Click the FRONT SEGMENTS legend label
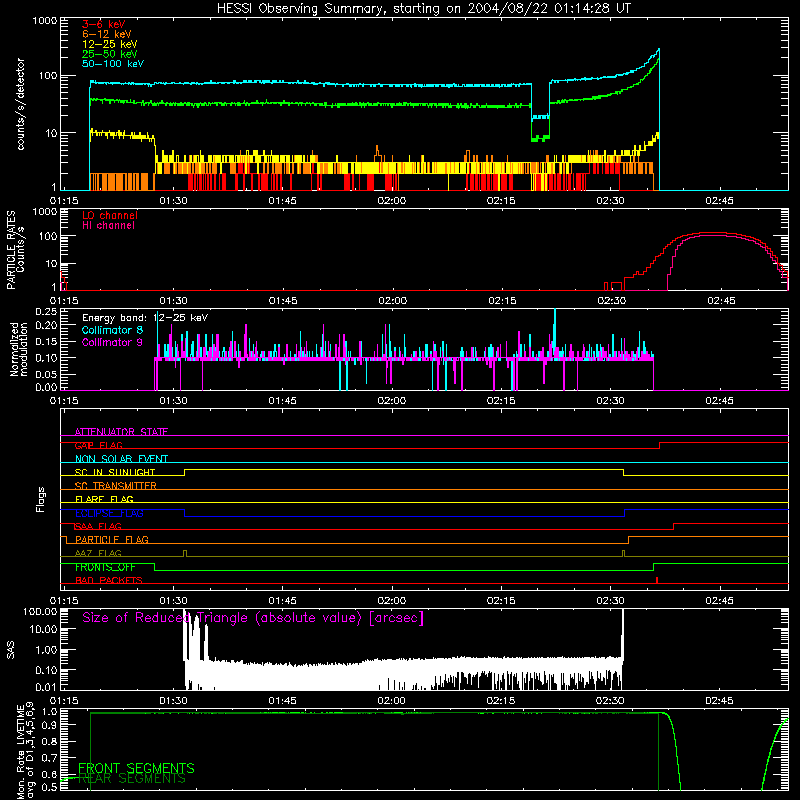Image resolution: width=800 pixels, height=800 pixels. (x=136, y=768)
